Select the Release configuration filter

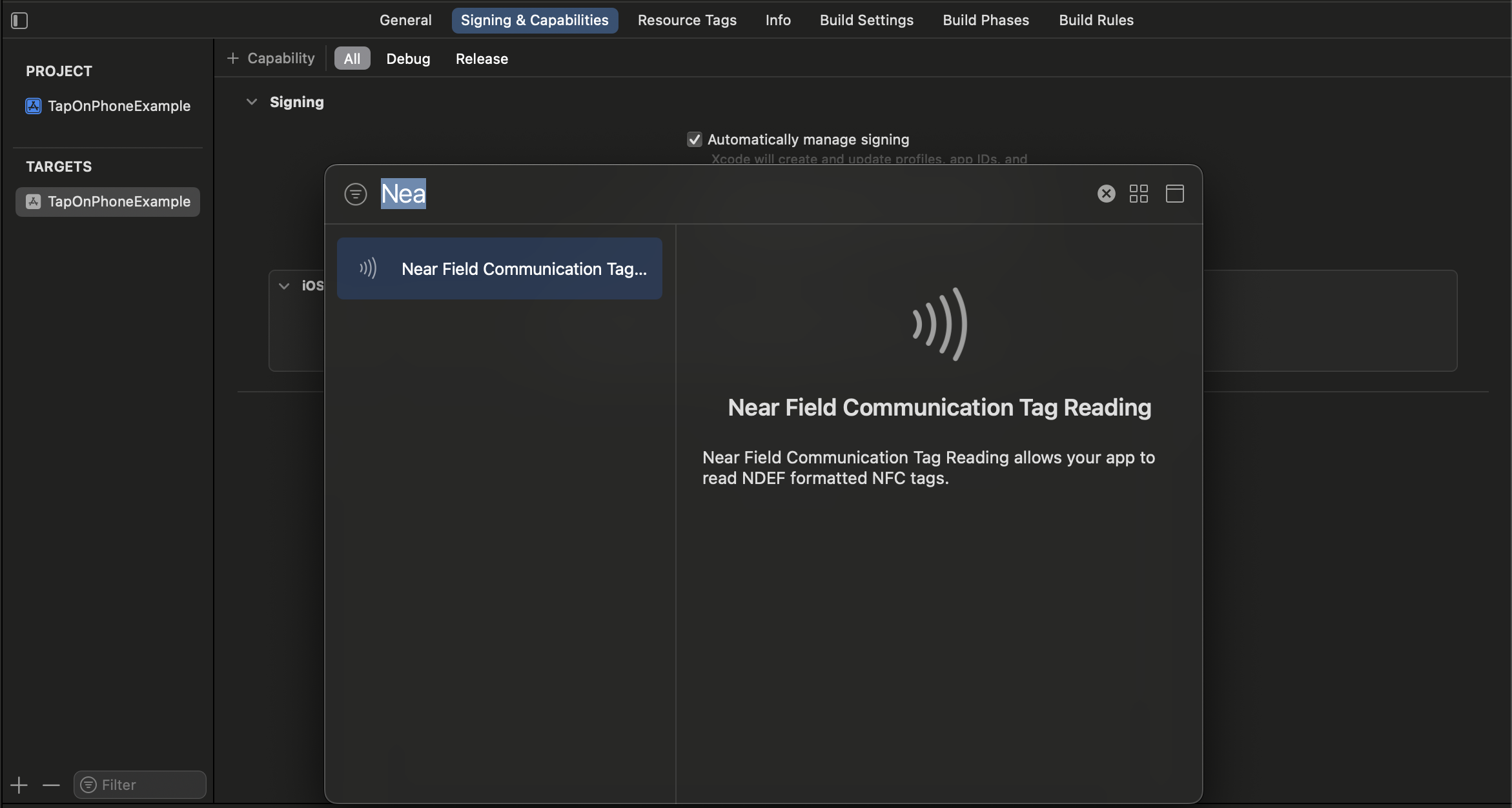point(482,58)
